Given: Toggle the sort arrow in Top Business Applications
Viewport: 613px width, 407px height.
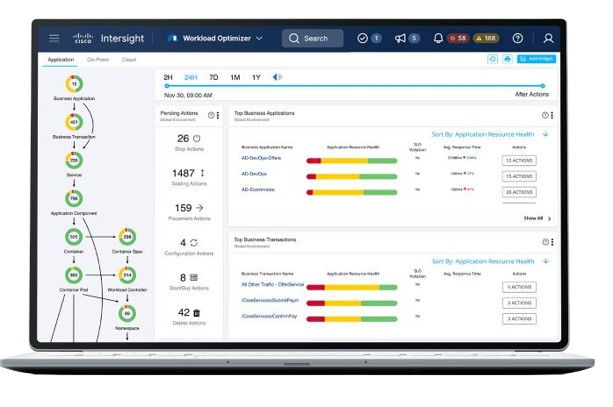Looking at the screenshot, I should point(546,134).
